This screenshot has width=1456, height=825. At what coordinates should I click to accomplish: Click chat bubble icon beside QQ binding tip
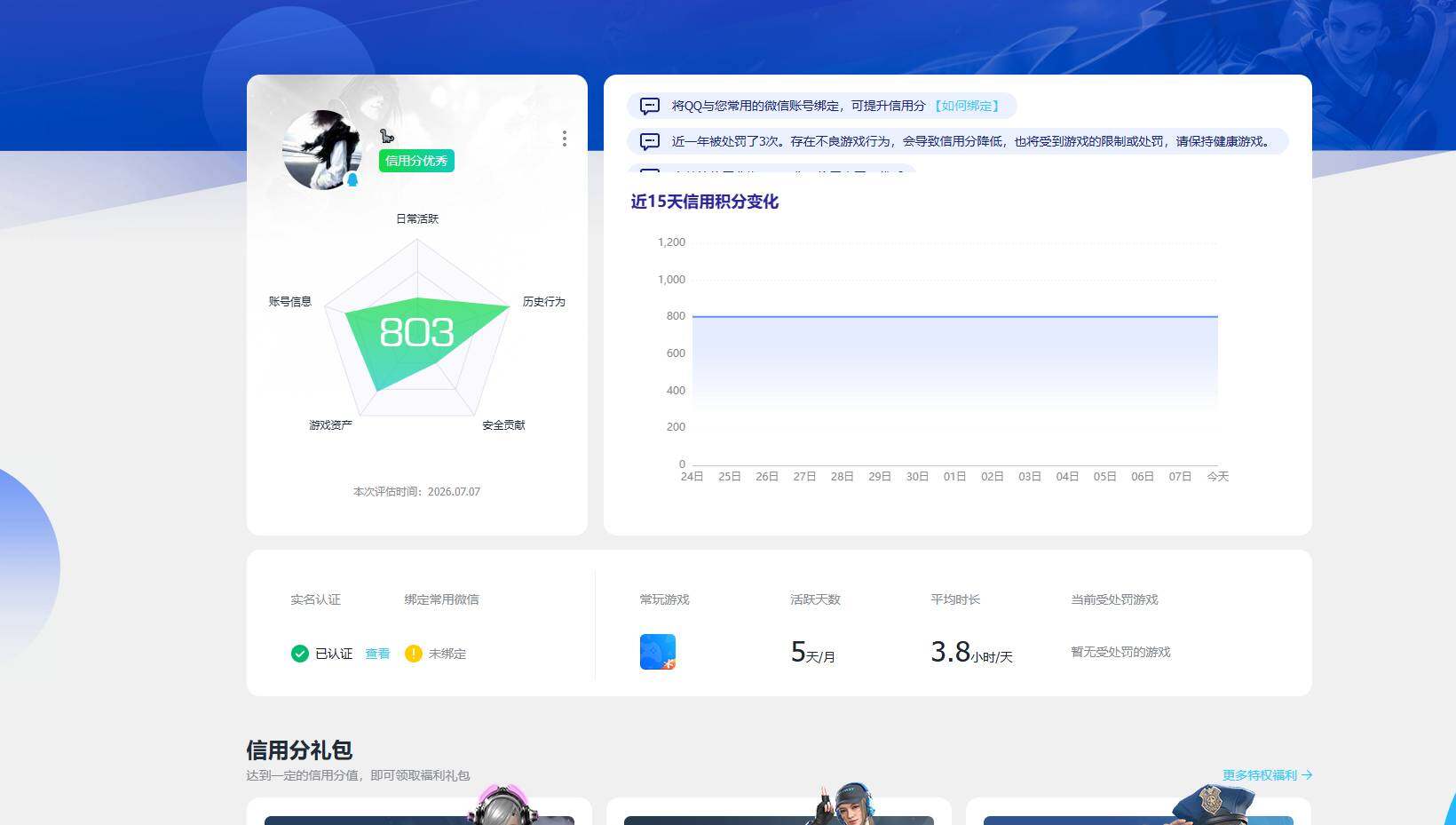[x=650, y=106]
